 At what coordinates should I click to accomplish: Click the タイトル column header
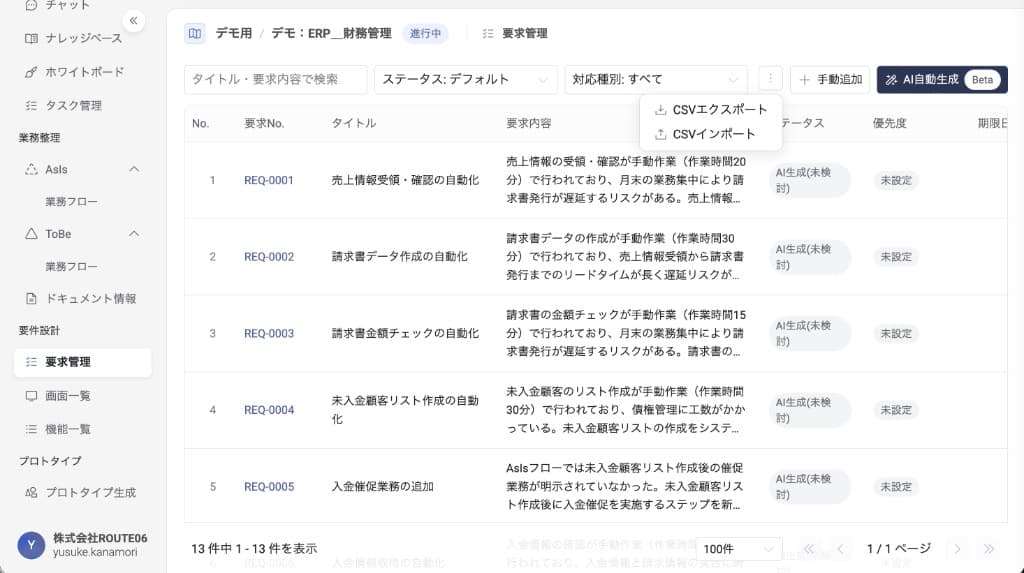click(353, 123)
